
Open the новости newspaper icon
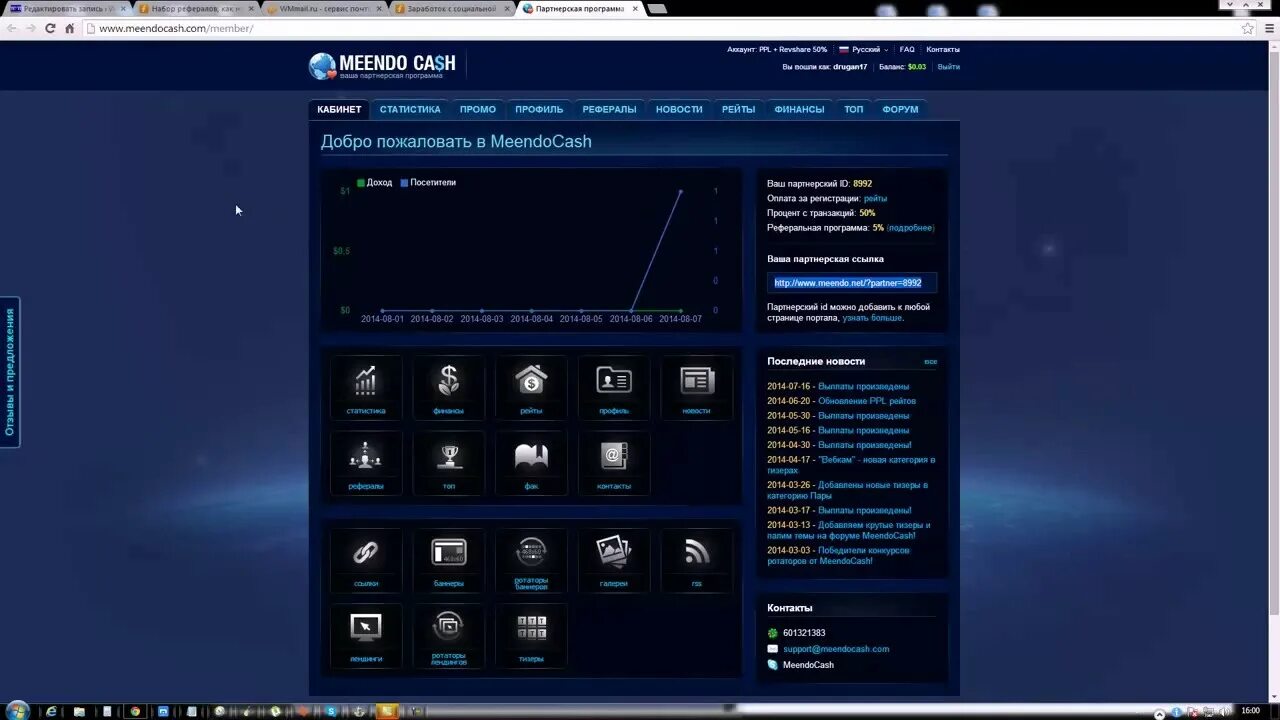697,387
